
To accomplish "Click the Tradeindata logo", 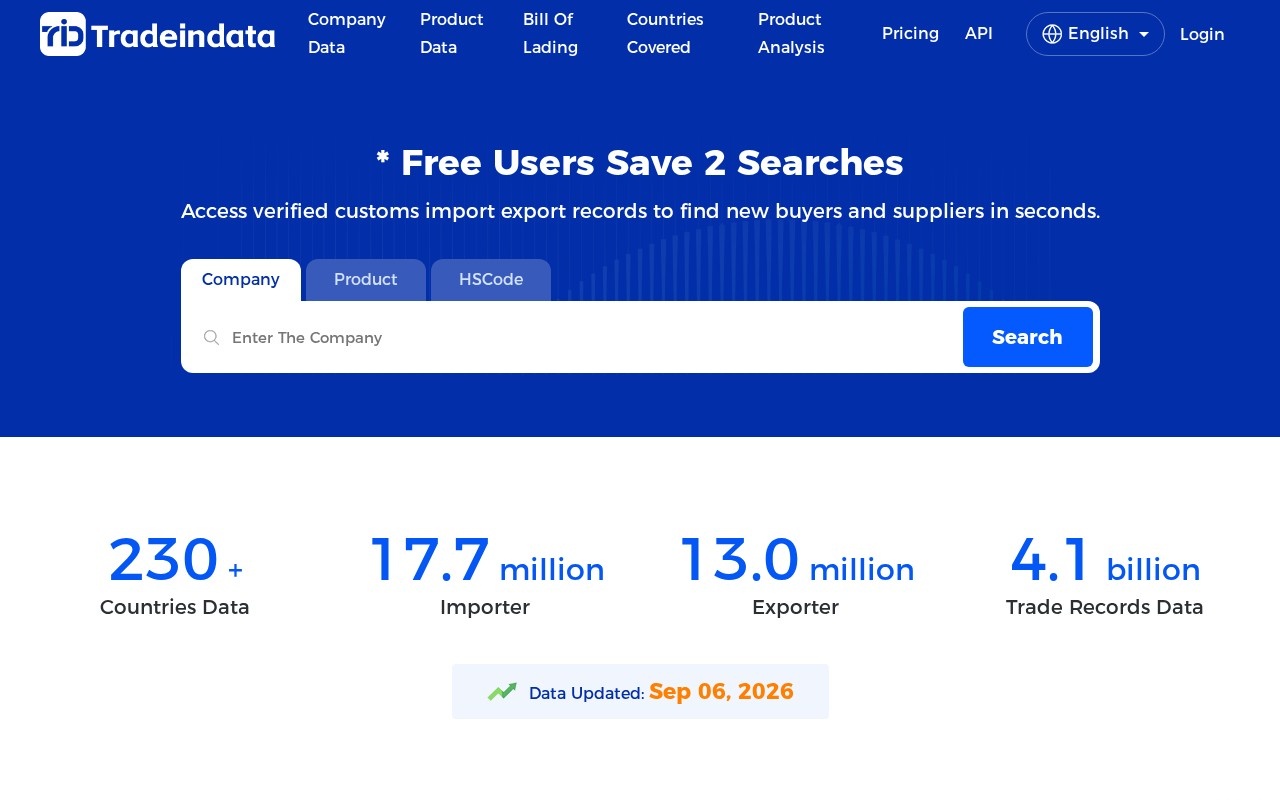I will click(x=157, y=34).
